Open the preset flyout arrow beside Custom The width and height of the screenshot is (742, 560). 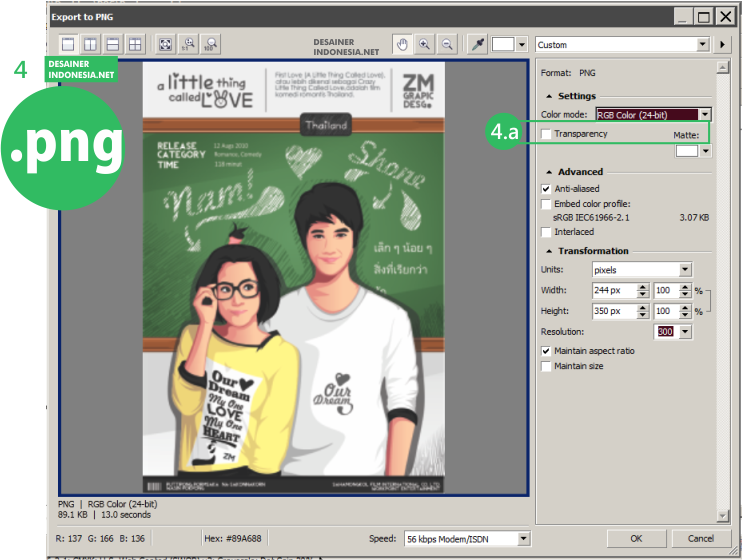722,44
